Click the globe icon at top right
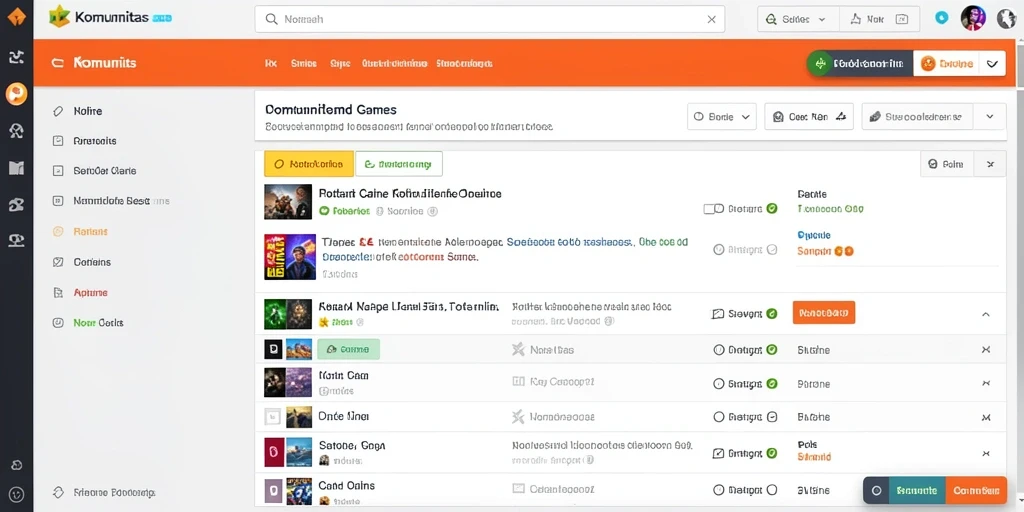Screen dimensions: 1024x512 (1006, 18)
